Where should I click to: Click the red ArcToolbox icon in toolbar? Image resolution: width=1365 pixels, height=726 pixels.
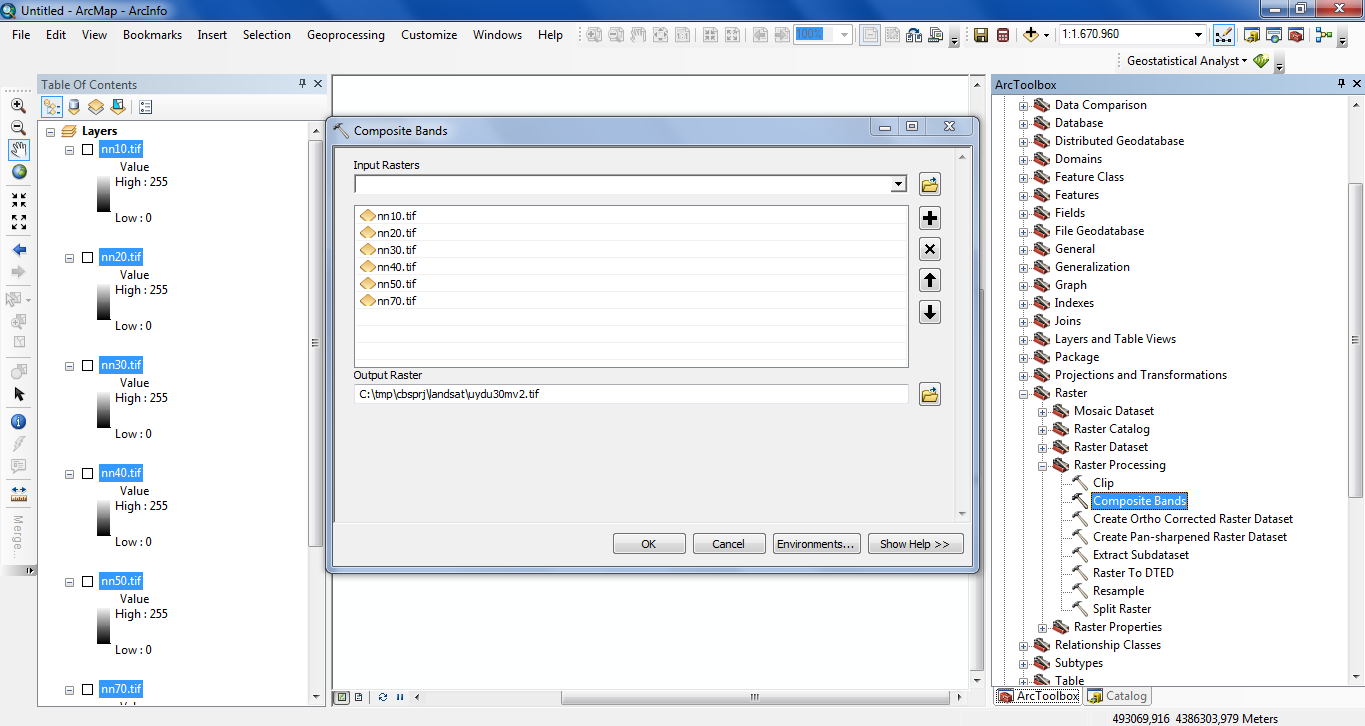point(1296,35)
